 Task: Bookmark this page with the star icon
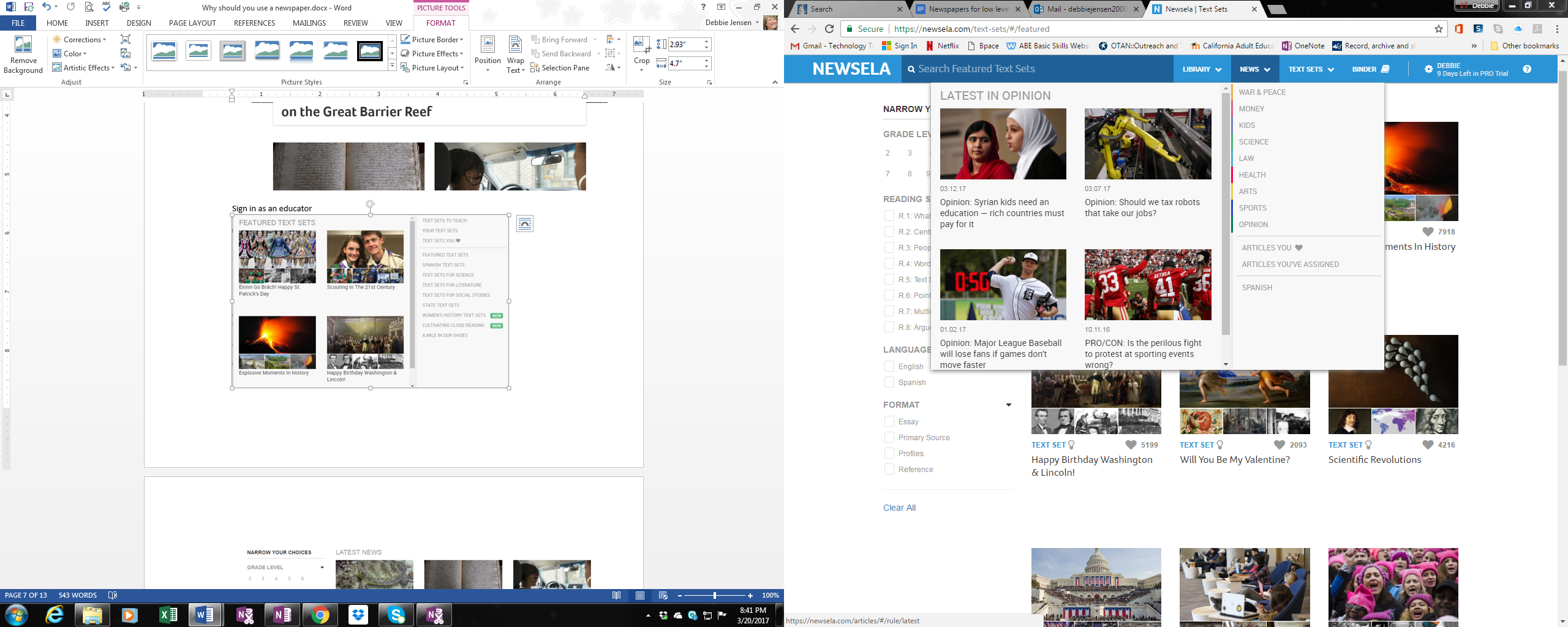tap(1439, 29)
